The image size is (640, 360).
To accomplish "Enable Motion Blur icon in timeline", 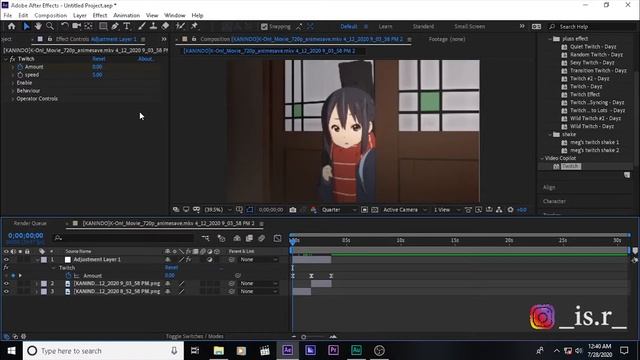I will pyautogui.click(x=262, y=238).
